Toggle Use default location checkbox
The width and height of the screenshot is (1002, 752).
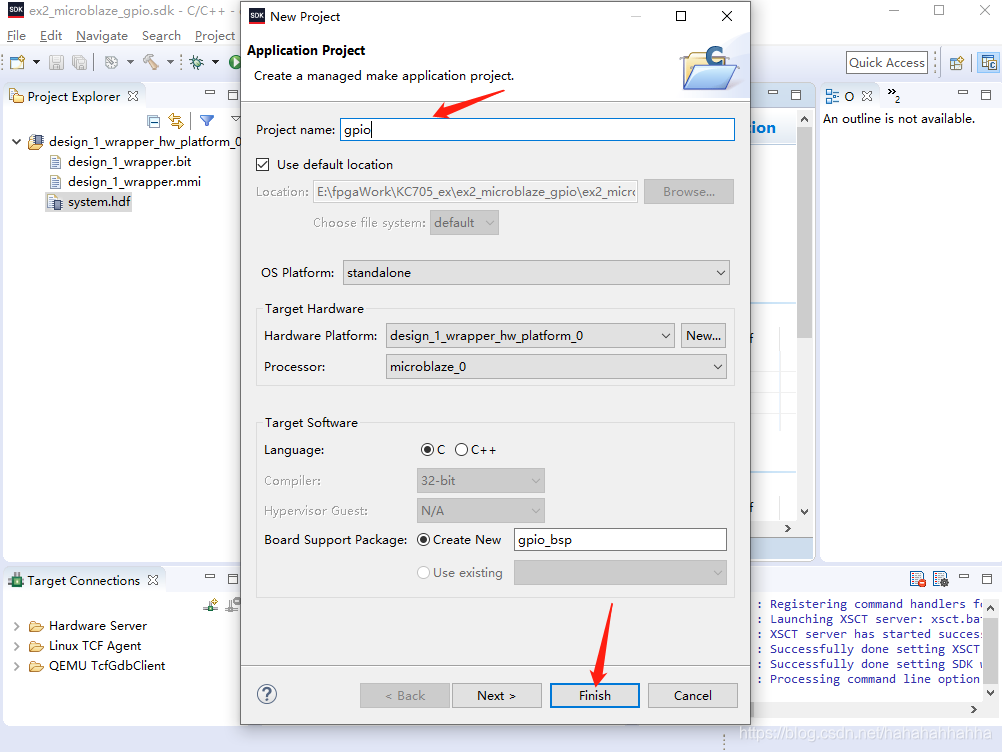click(x=263, y=165)
